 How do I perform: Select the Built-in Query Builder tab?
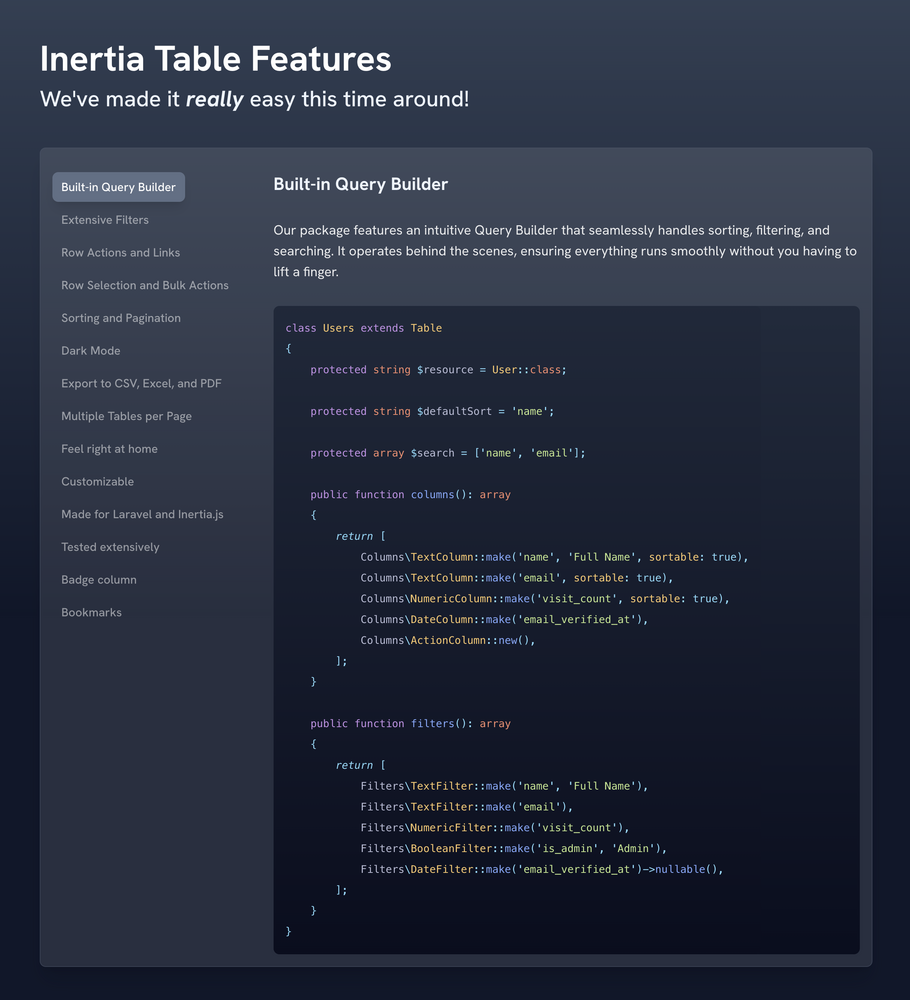(x=119, y=187)
